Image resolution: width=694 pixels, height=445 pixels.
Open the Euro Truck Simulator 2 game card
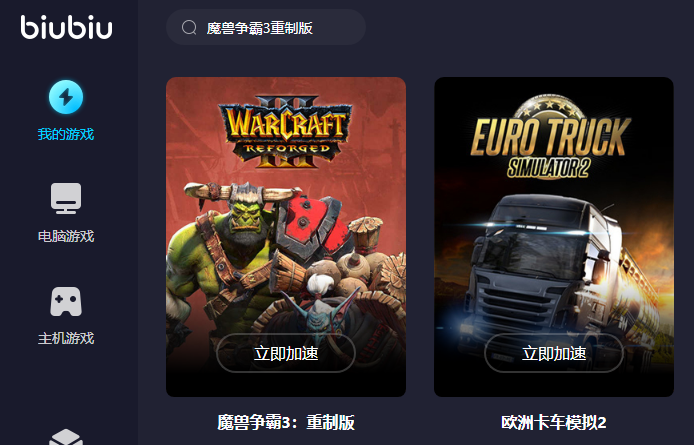coord(554,237)
